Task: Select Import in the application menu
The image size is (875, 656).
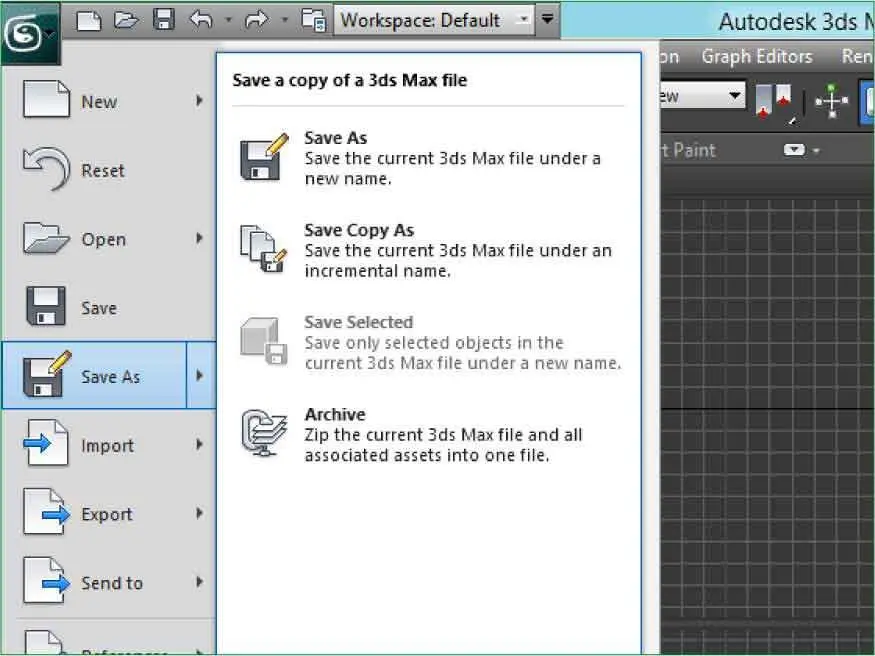Action: coord(109,445)
